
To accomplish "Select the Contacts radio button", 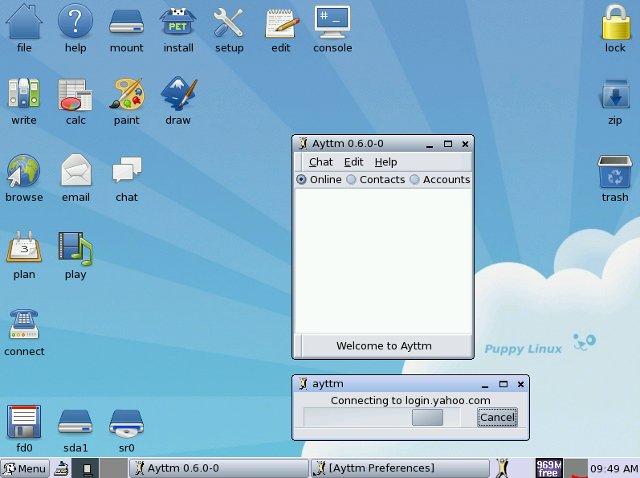I will (351, 180).
